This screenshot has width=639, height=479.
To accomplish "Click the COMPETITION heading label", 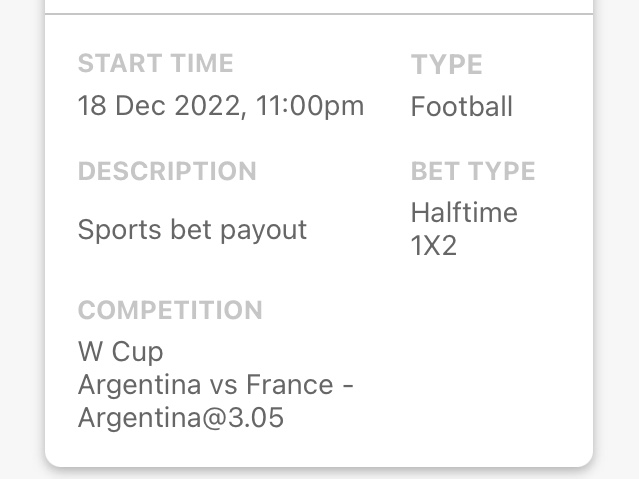I will pyautogui.click(x=170, y=310).
